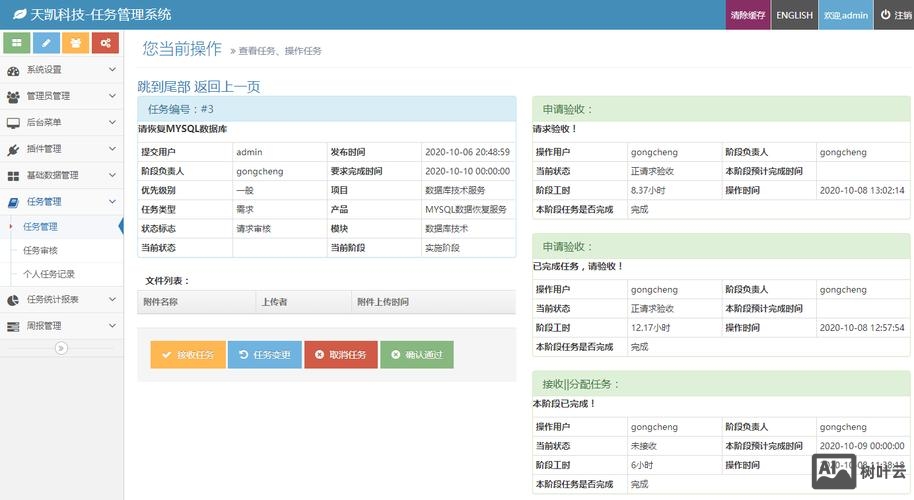Click the server icon beside 周报管理
Image resolution: width=914 pixels, height=500 pixels.
[x=13, y=326]
